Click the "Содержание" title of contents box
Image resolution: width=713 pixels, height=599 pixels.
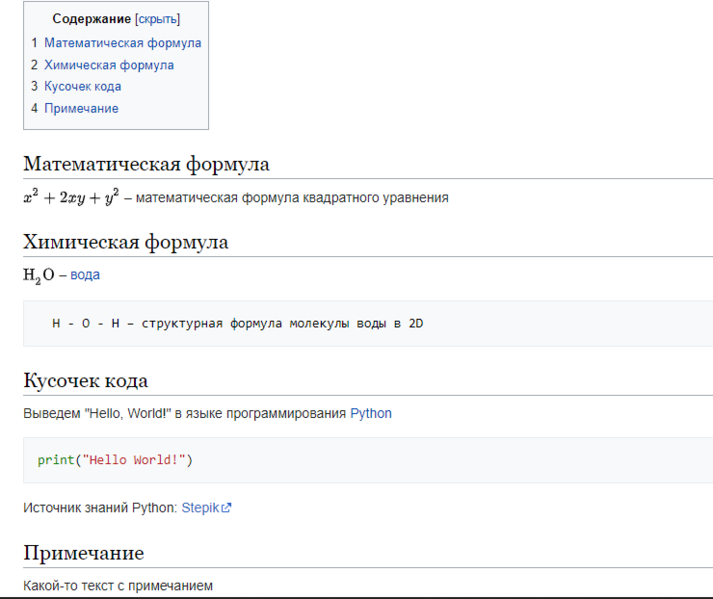coord(91,19)
